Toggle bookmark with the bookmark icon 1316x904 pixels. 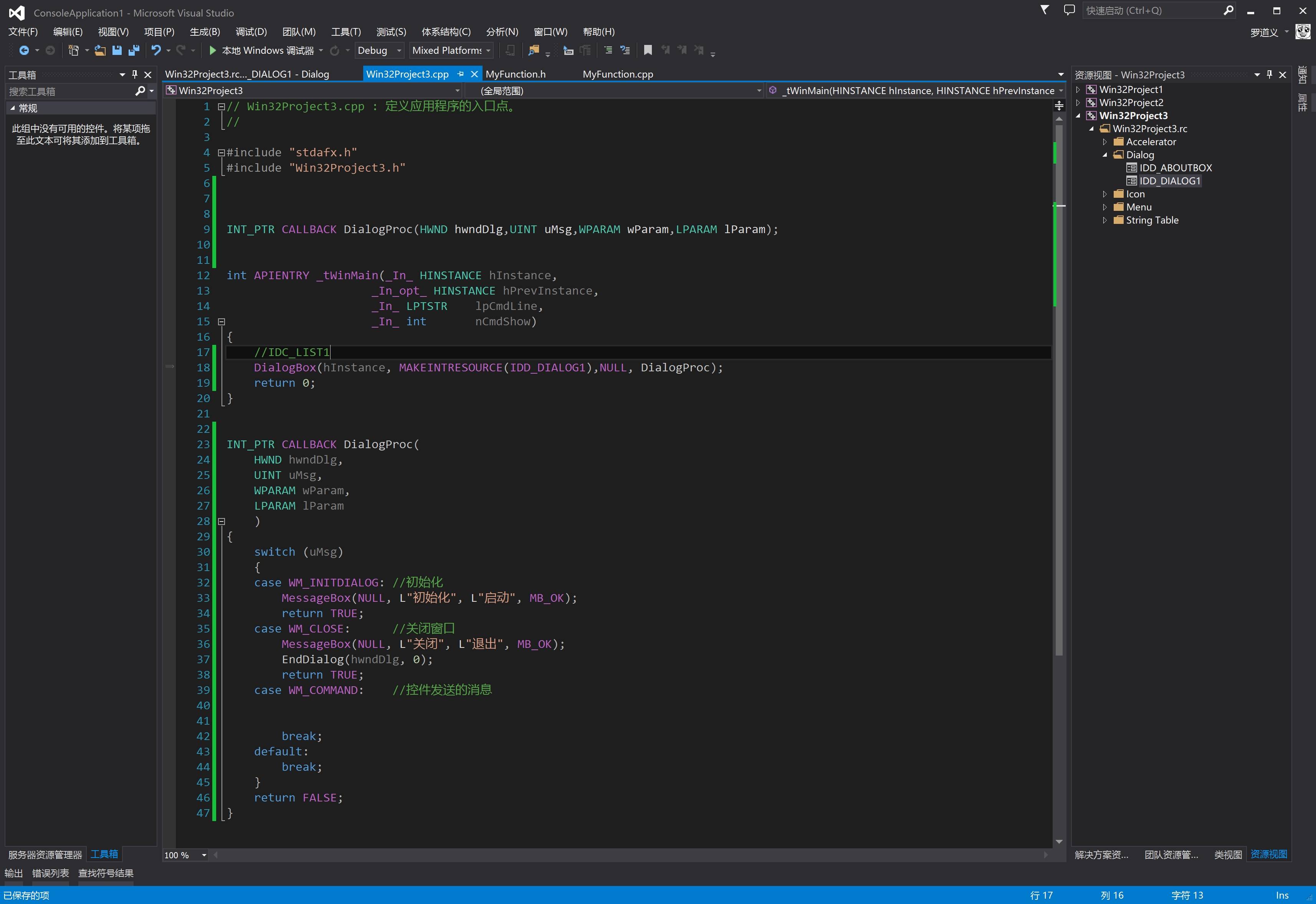coord(648,50)
